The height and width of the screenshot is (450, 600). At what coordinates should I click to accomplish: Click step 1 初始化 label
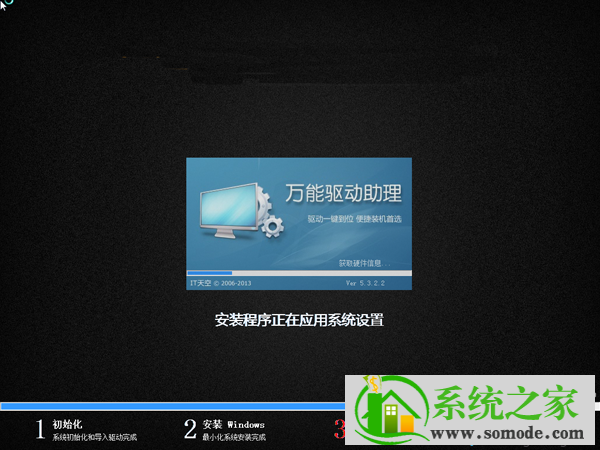coord(67,424)
